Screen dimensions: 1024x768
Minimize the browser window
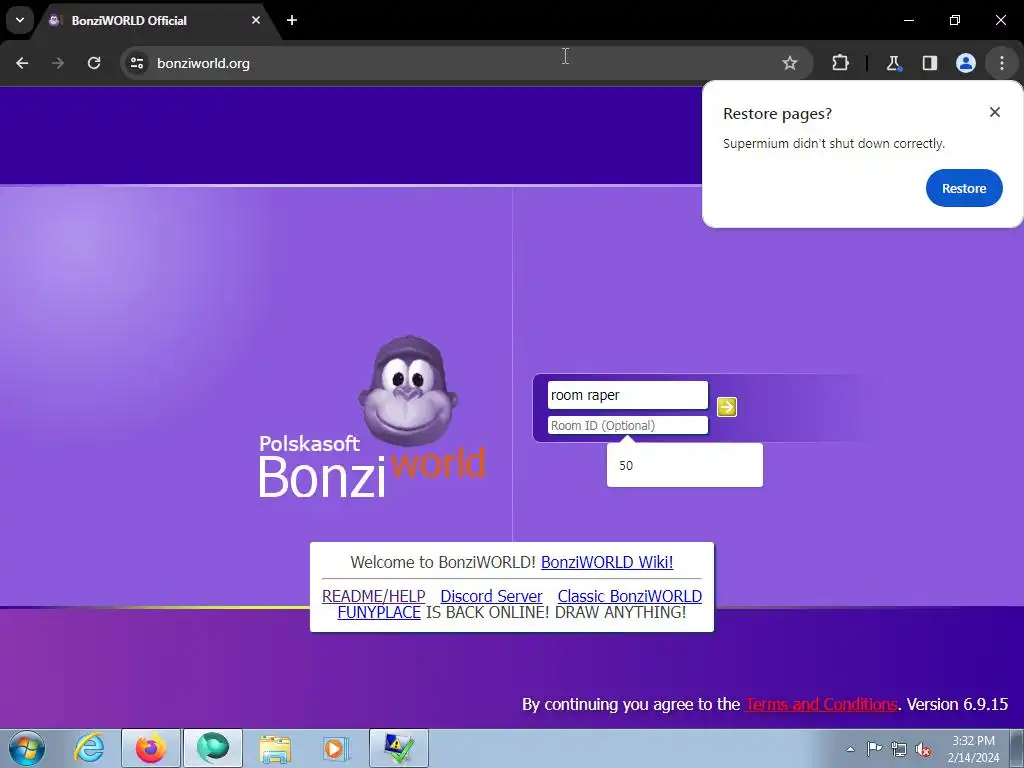click(908, 20)
